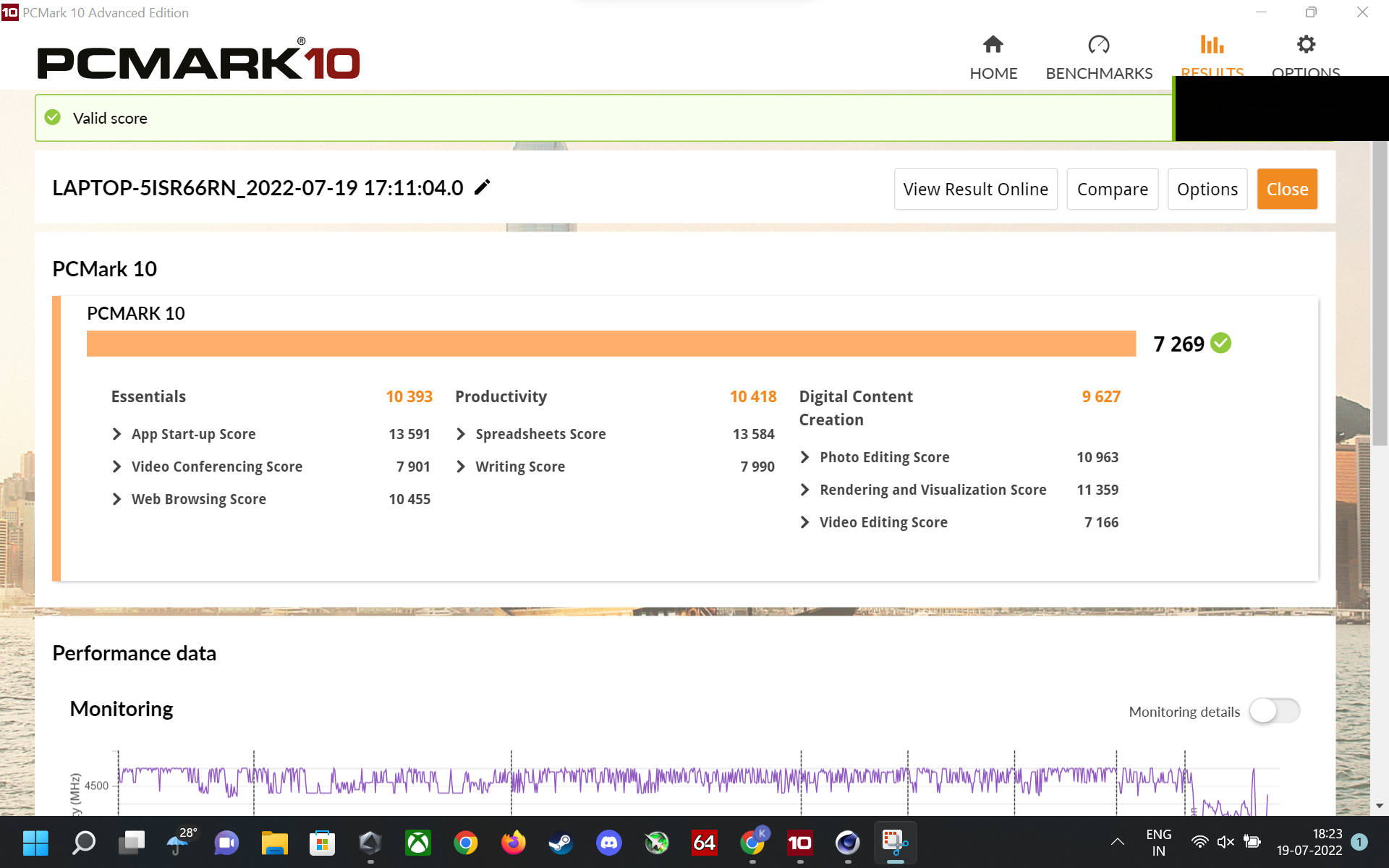1389x868 pixels.
Task: Open Discord from the taskbar
Action: pos(609,843)
